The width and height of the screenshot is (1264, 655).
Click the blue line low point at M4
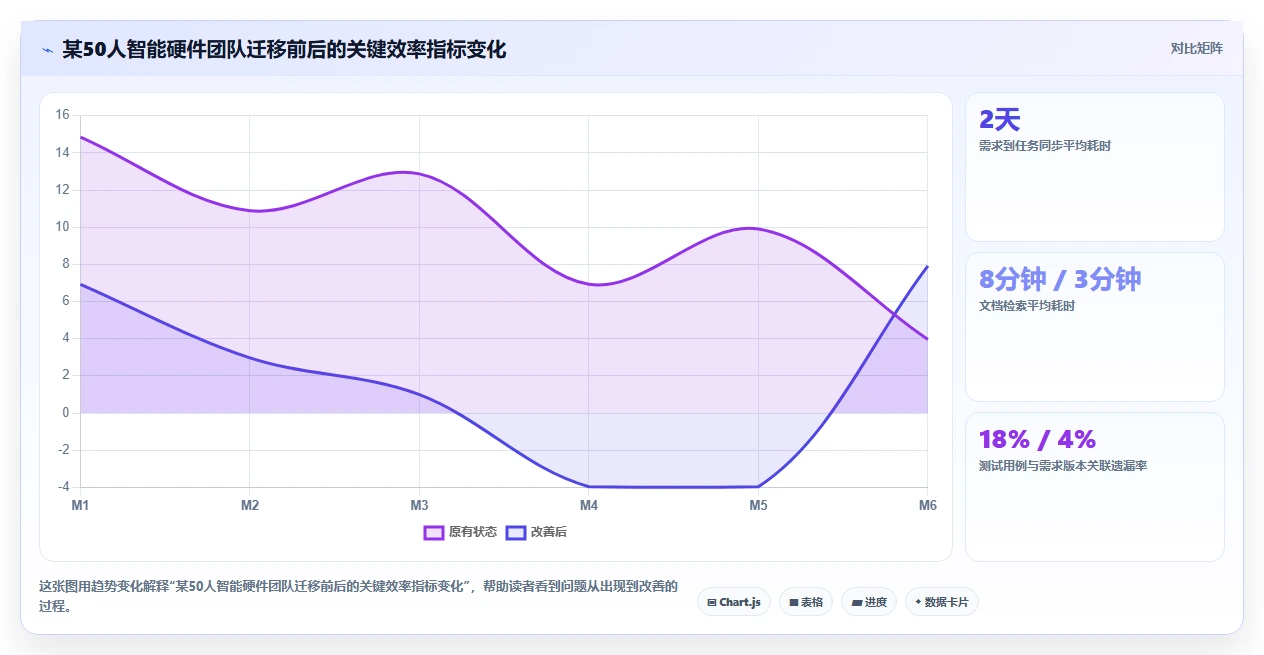click(x=589, y=486)
